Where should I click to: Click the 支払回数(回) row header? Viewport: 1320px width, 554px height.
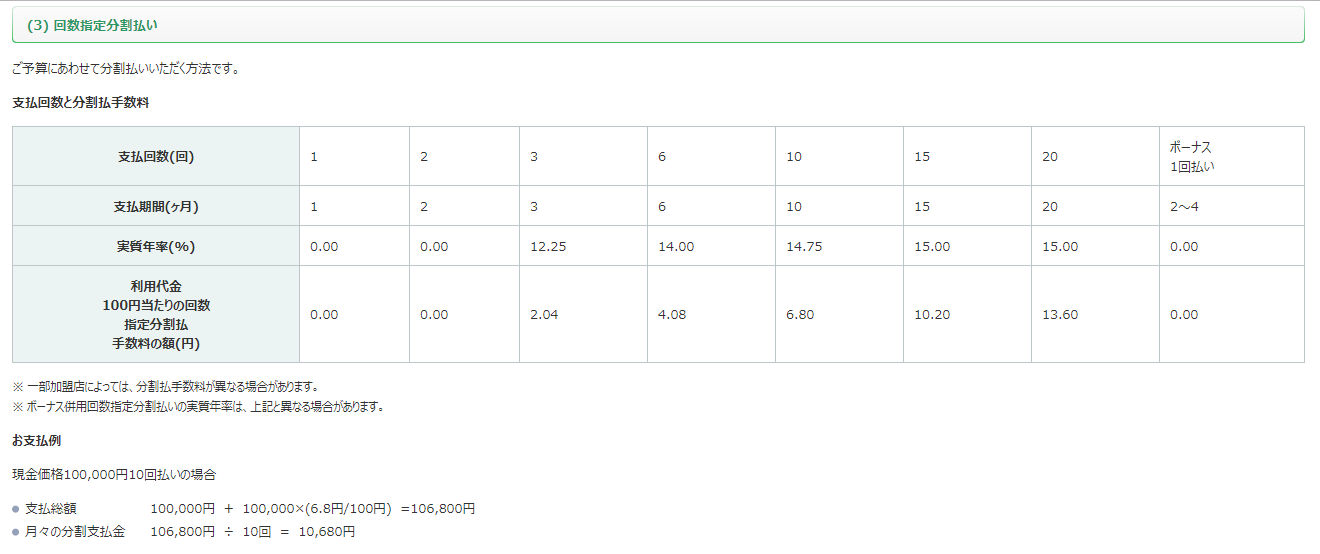coord(155,157)
